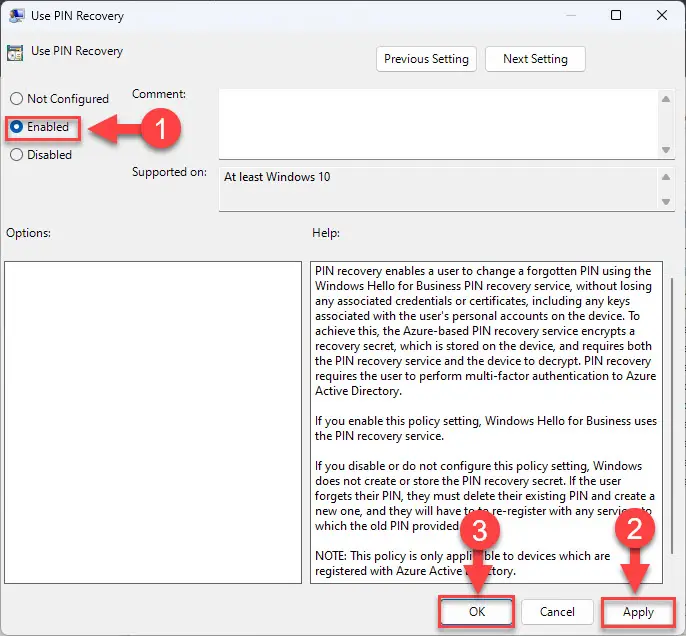This screenshot has height=636, width=686.
Task: Cancel the policy changes
Action: [x=557, y=611]
